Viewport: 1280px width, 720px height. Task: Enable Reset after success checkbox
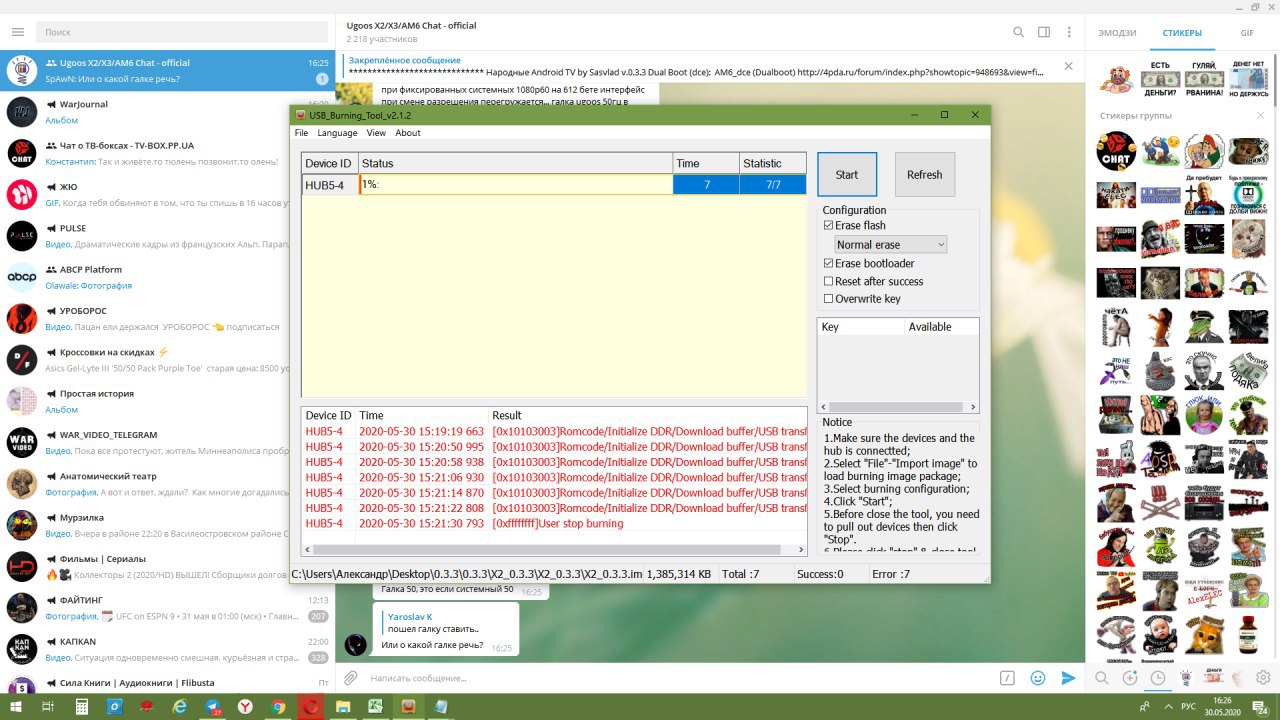pyautogui.click(x=828, y=281)
